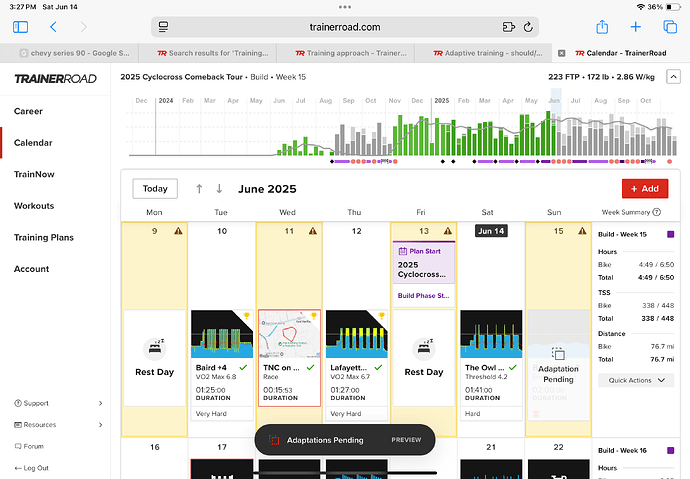Open The Owl workout thumbnail
The width and height of the screenshot is (690, 479).
tap(491, 334)
